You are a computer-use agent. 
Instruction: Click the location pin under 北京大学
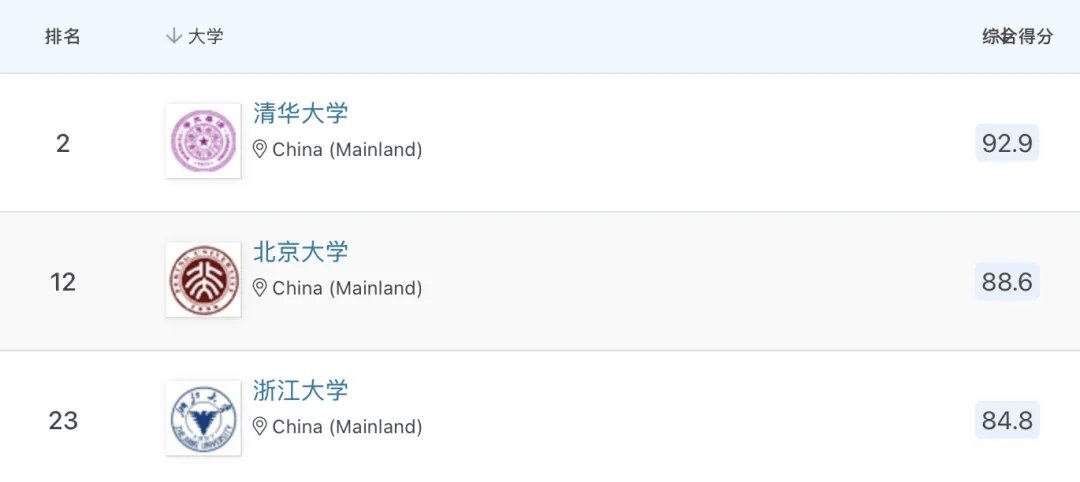pos(260,288)
